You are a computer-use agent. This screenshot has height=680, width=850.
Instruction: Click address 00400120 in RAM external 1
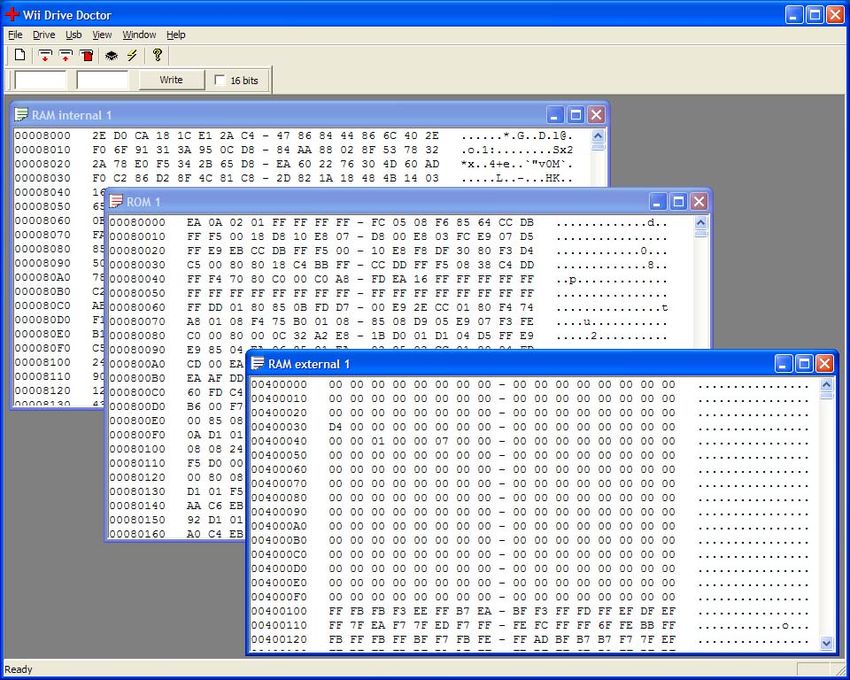(279, 639)
